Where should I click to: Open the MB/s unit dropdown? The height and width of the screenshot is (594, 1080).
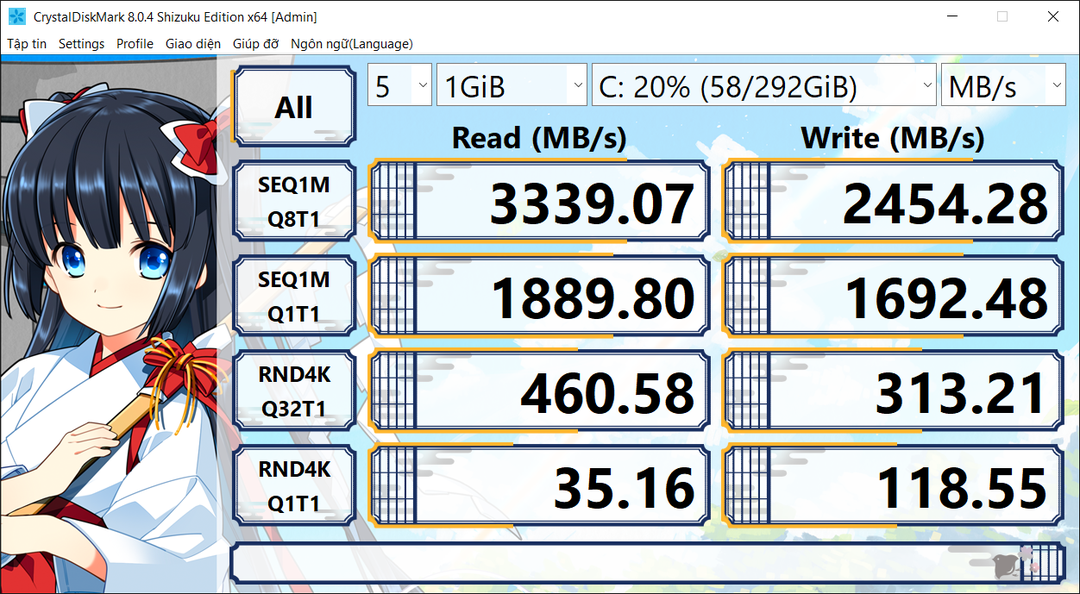1003,84
